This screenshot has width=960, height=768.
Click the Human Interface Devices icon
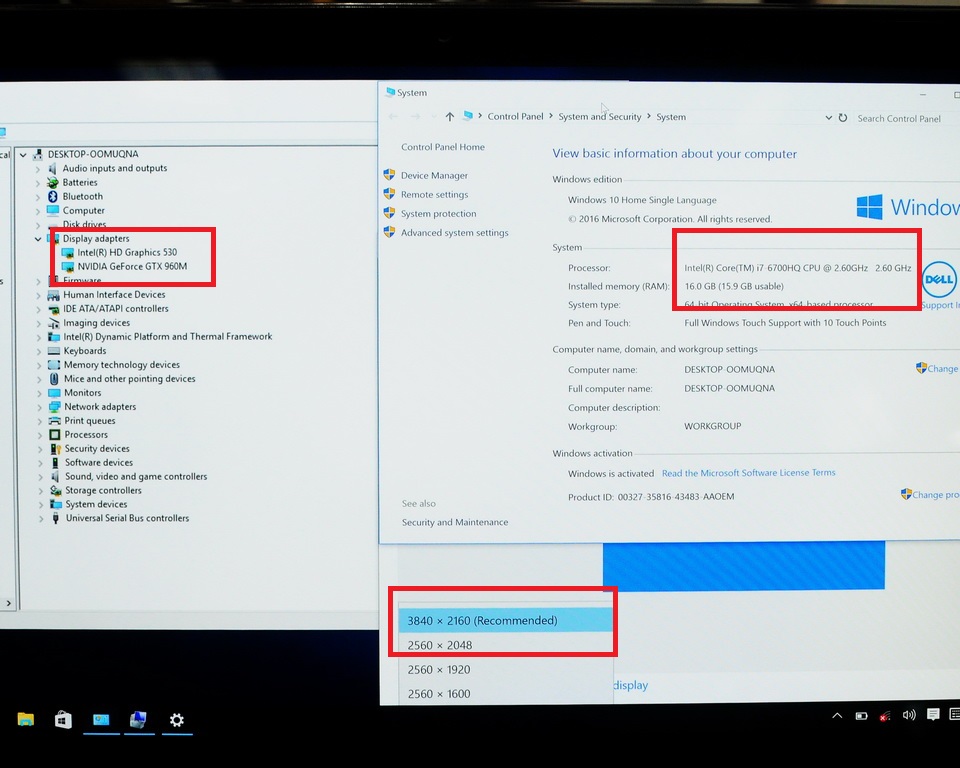click(x=53, y=295)
